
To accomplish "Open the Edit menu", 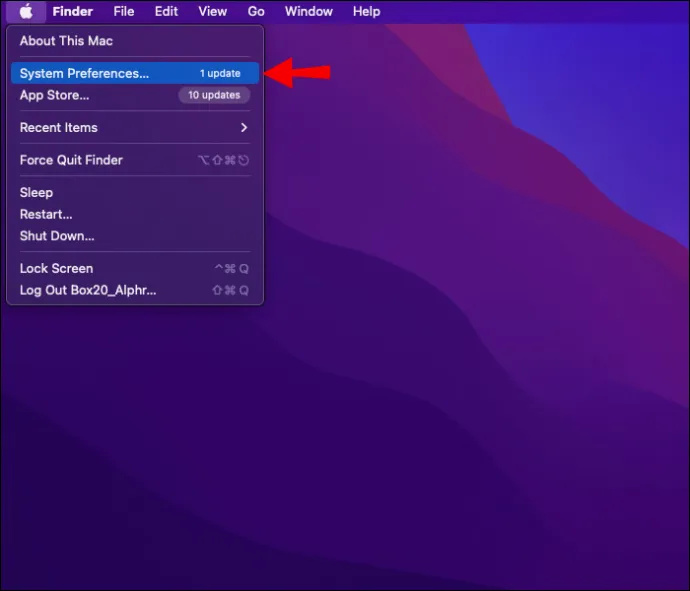I will 166,11.
